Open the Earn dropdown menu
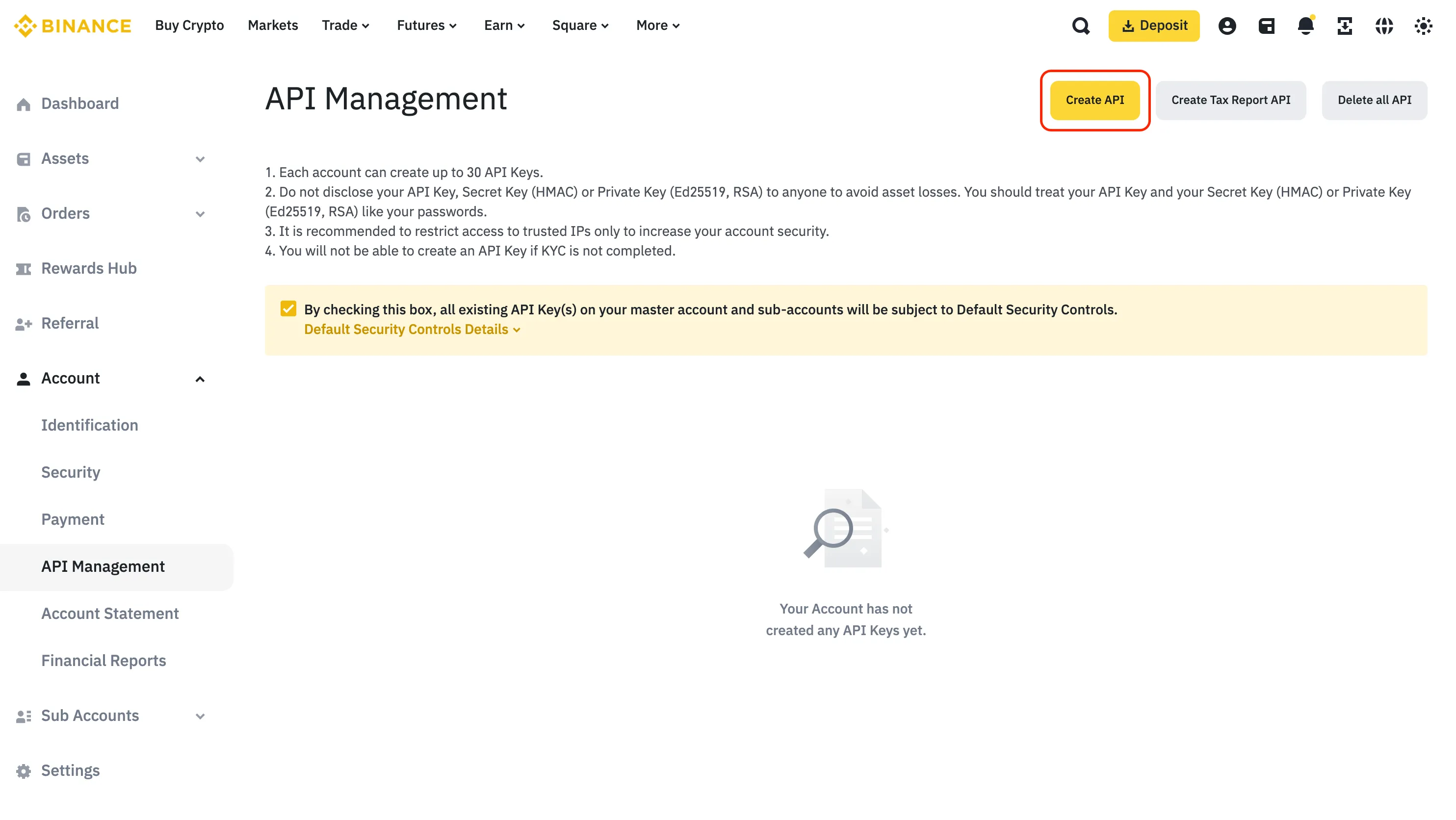Viewport: 1456px width, 820px height. (504, 26)
